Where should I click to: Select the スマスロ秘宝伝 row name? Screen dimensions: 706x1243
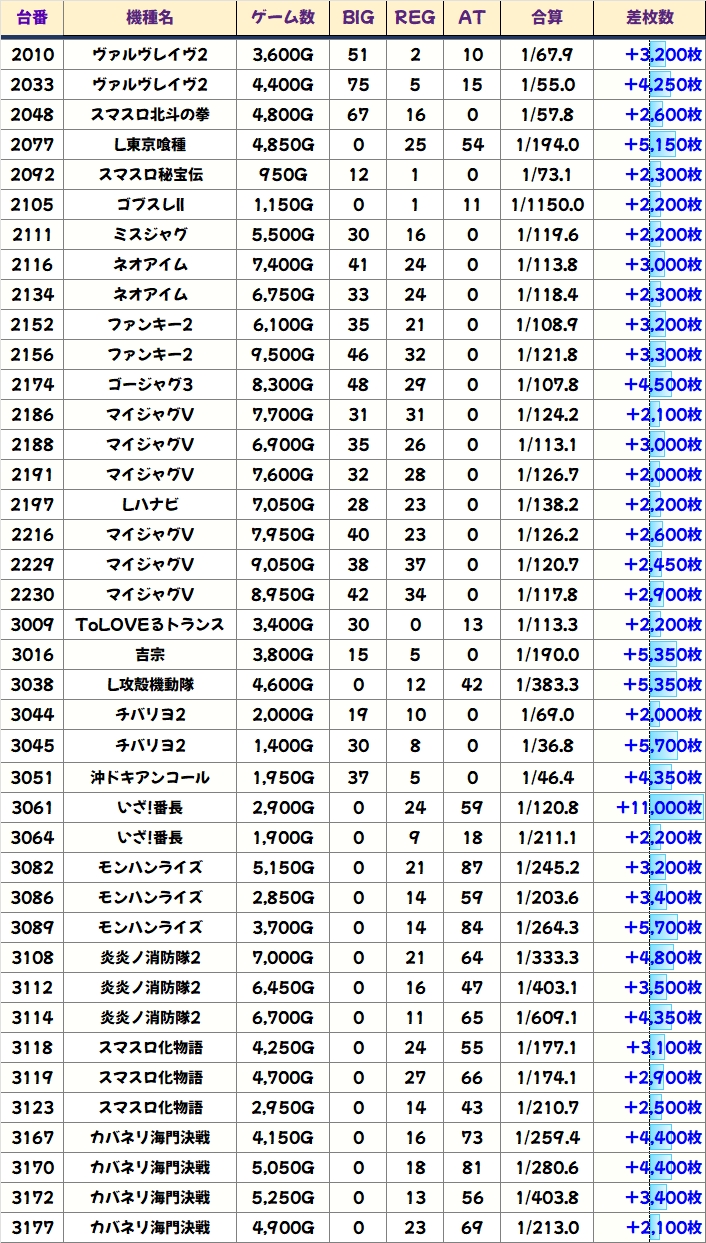[150, 174]
